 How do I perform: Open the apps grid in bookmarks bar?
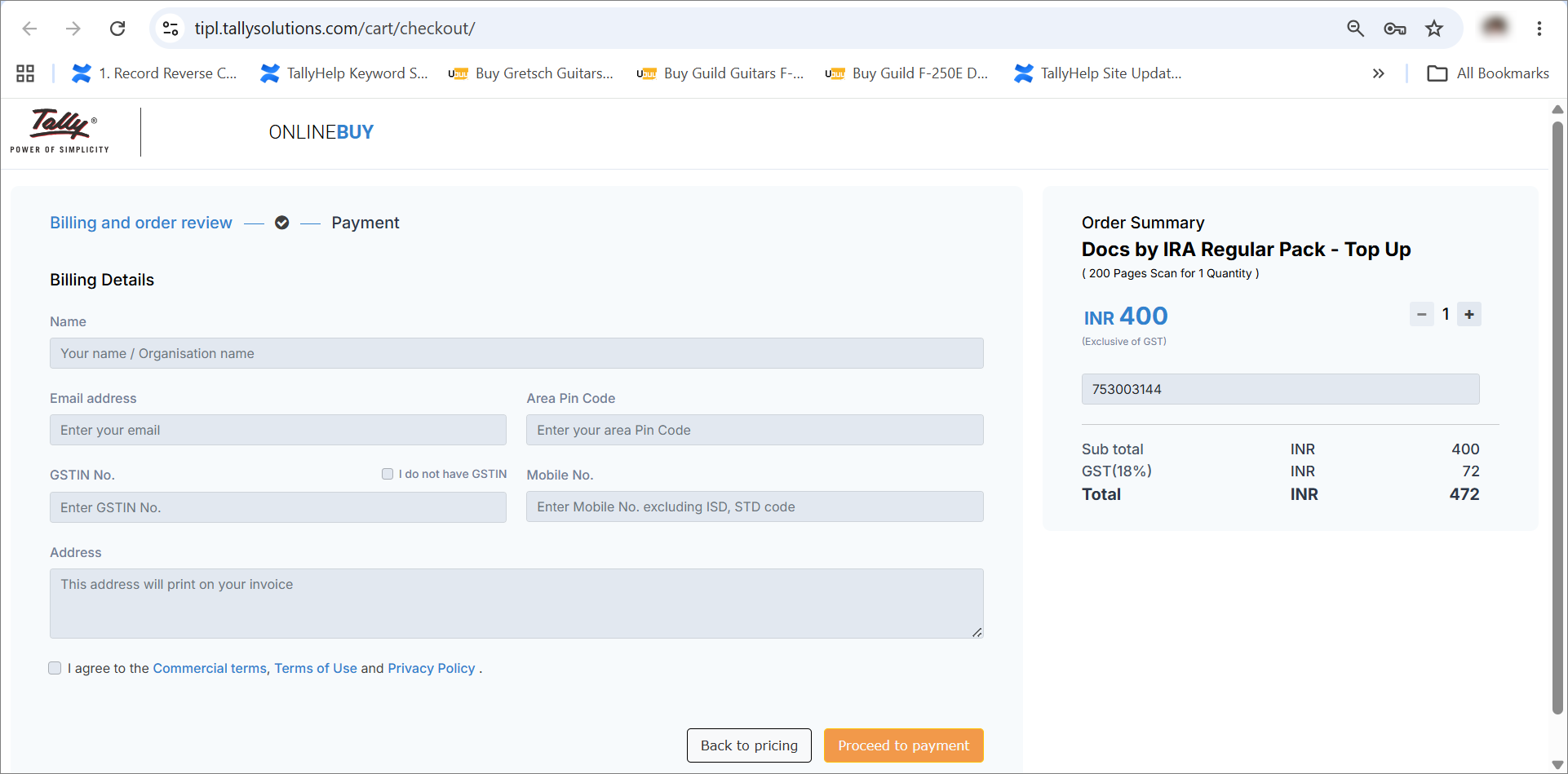click(x=25, y=73)
